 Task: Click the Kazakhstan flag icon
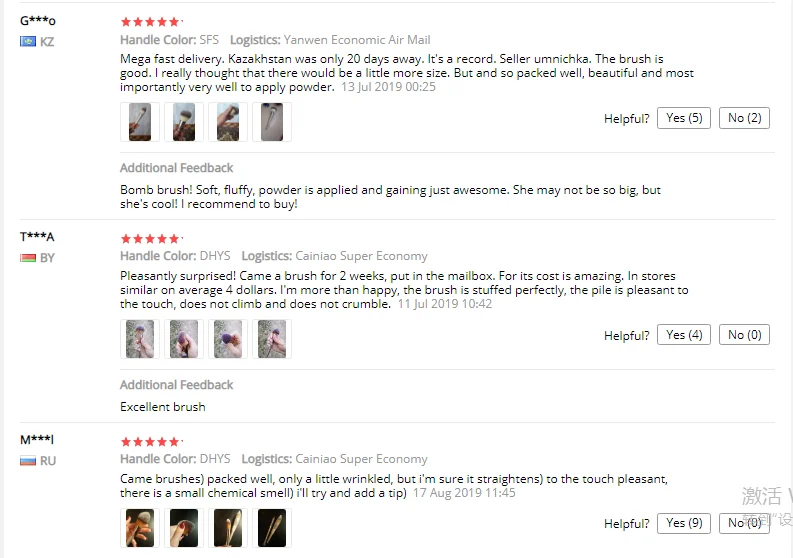28,41
